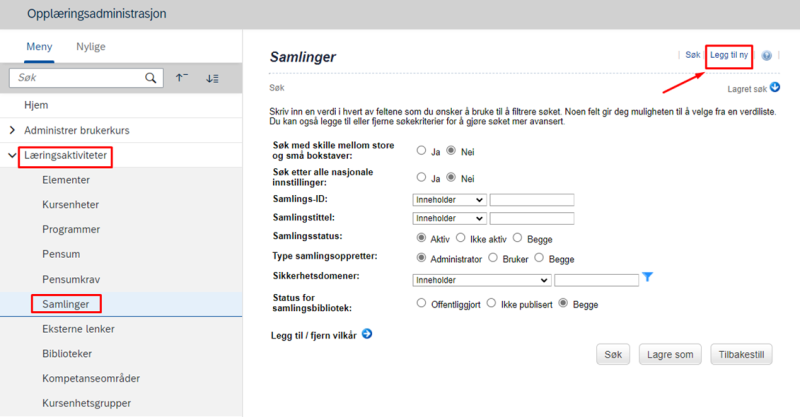Select Ja for case-sensitive search
The image size is (800, 417).
(x=421, y=150)
